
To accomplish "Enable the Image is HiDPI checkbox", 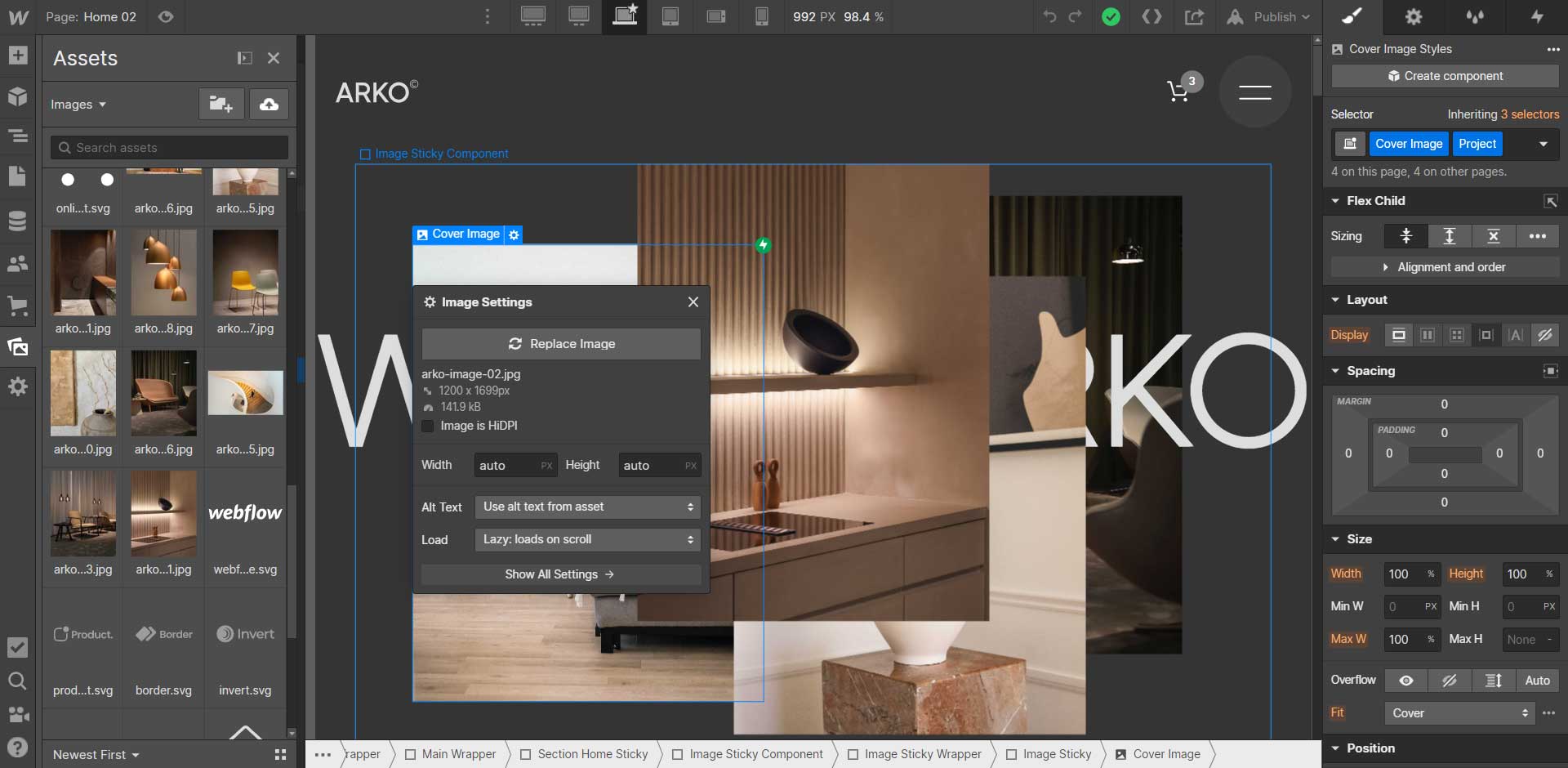I will (428, 426).
